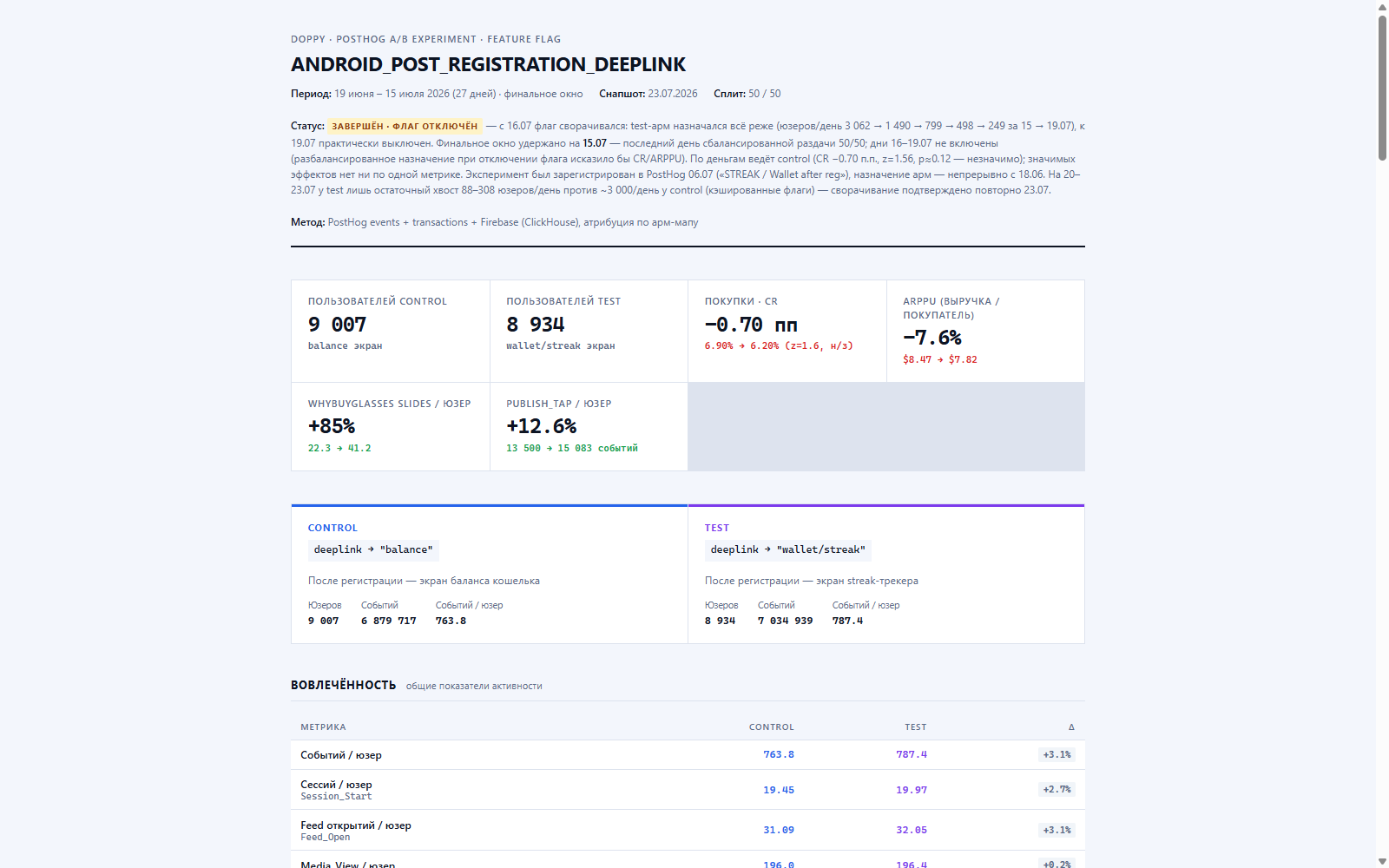
Task: Click the Session_Start event name
Action: point(336,796)
